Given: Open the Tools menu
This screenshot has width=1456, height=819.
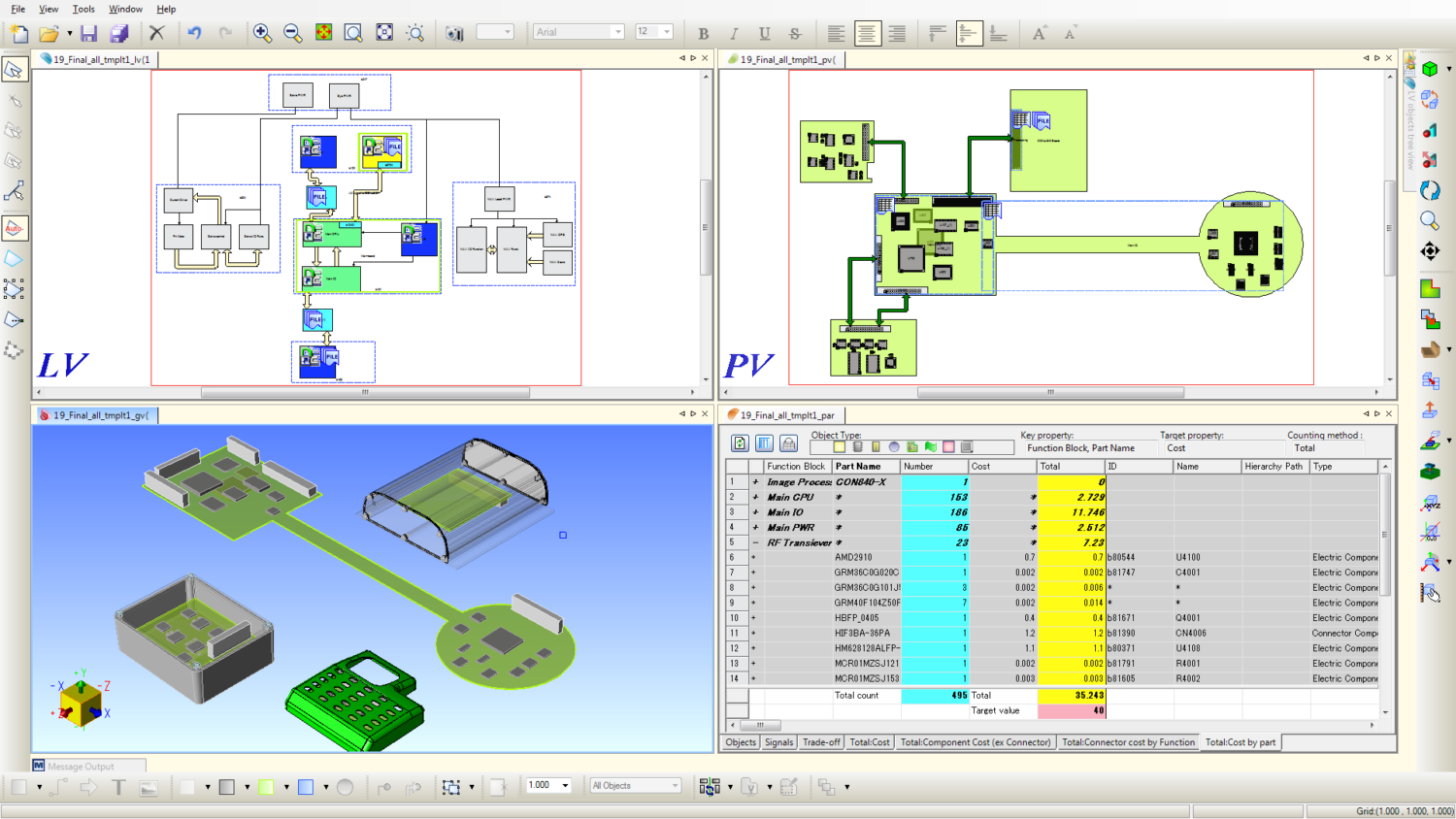Looking at the screenshot, I should [82, 9].
